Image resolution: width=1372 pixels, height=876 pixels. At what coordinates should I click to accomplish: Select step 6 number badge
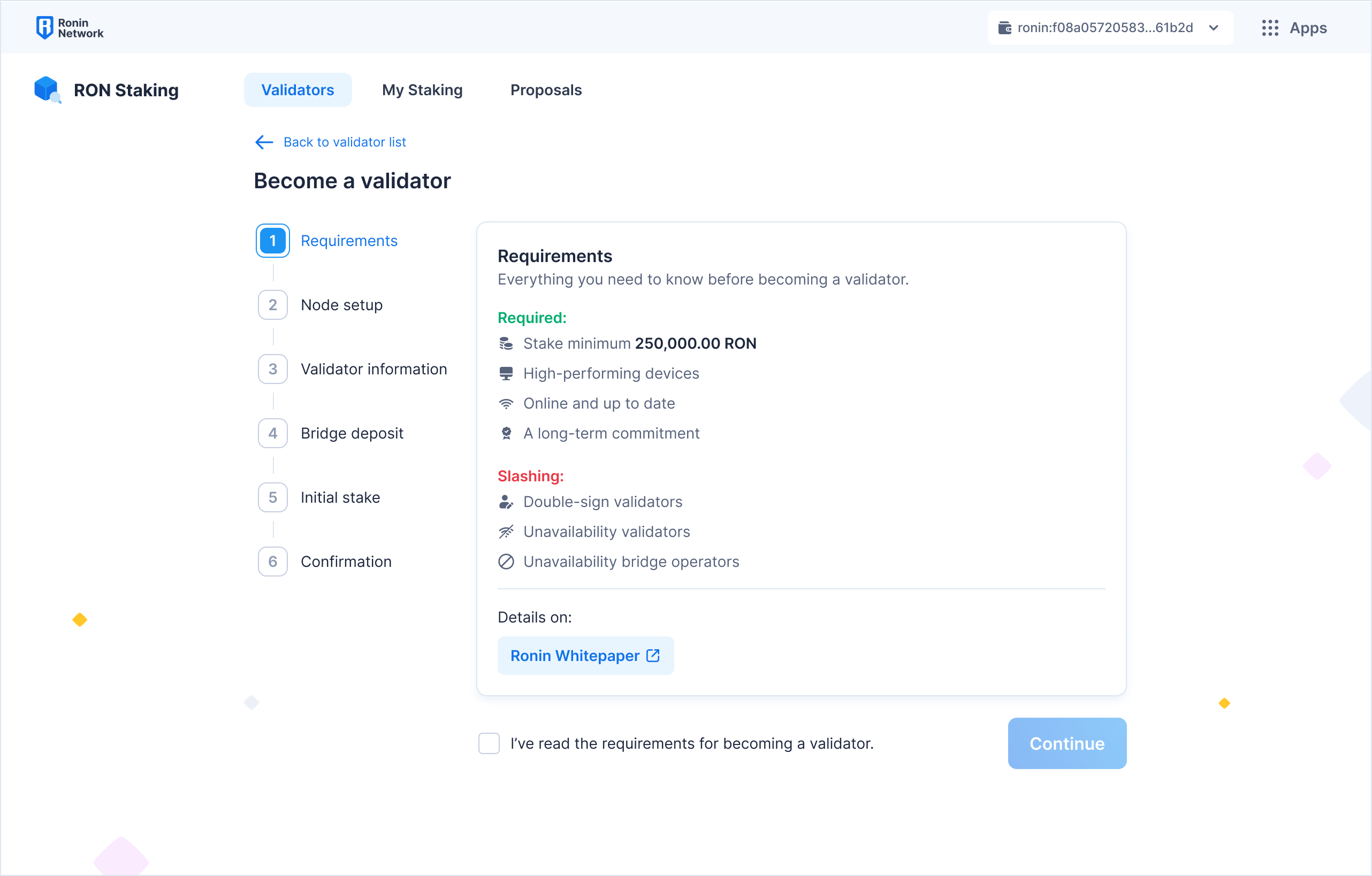pos(273,562)
